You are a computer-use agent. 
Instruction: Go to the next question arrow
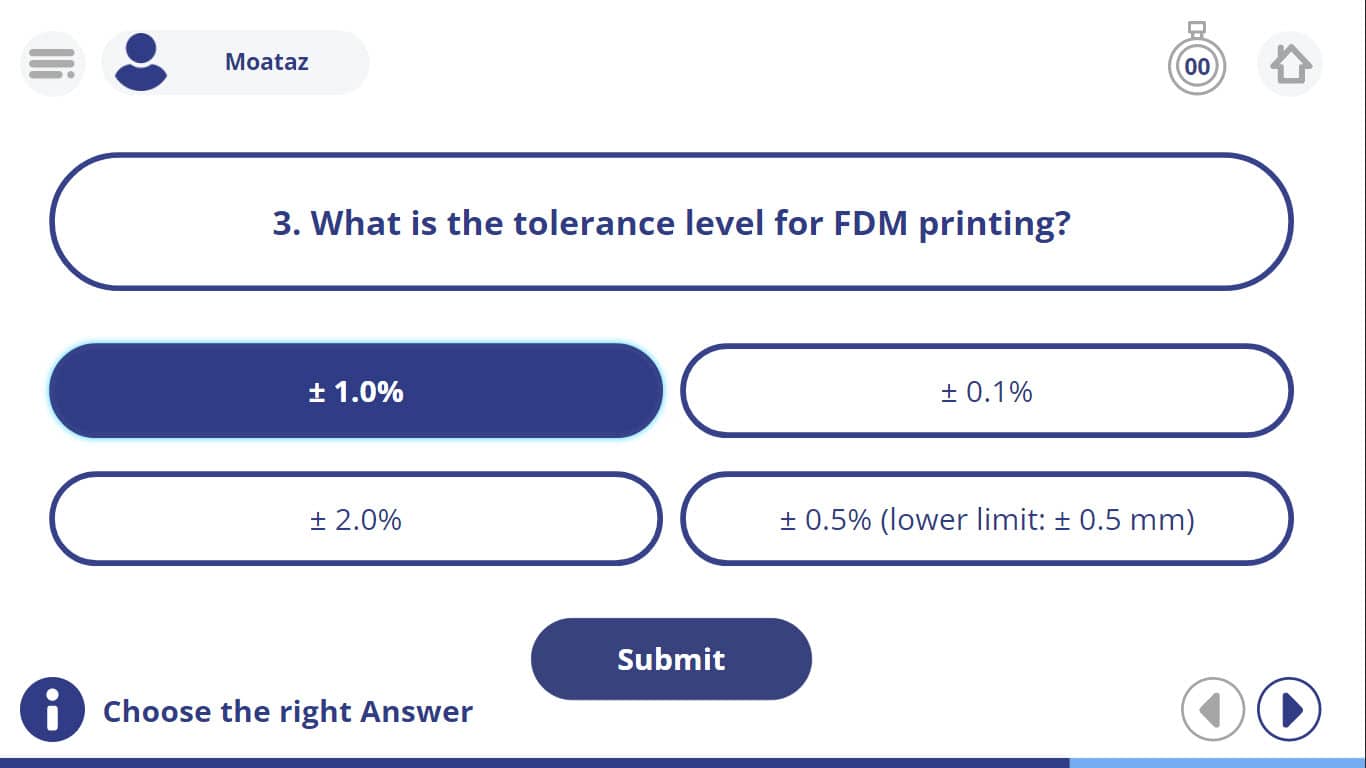(1289, 710)
